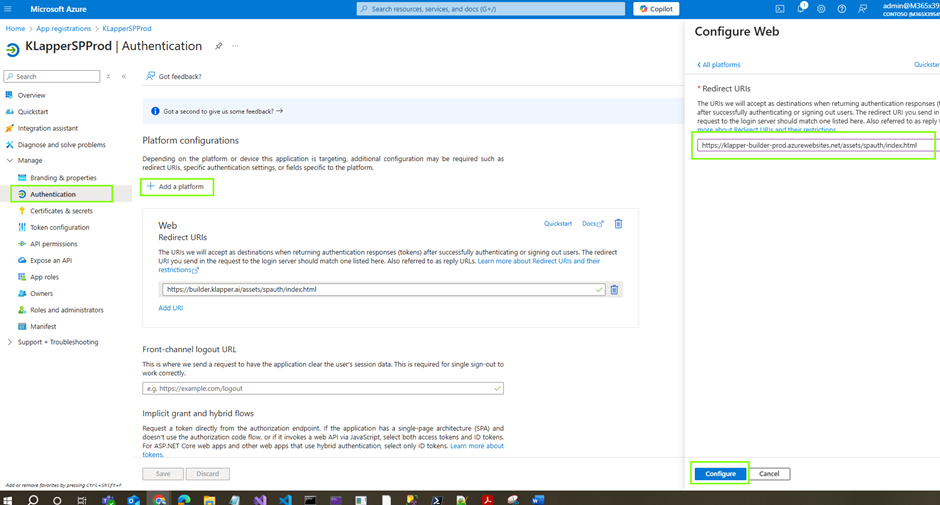Click the Configure Web Redirect URIs field

(816, 145)
